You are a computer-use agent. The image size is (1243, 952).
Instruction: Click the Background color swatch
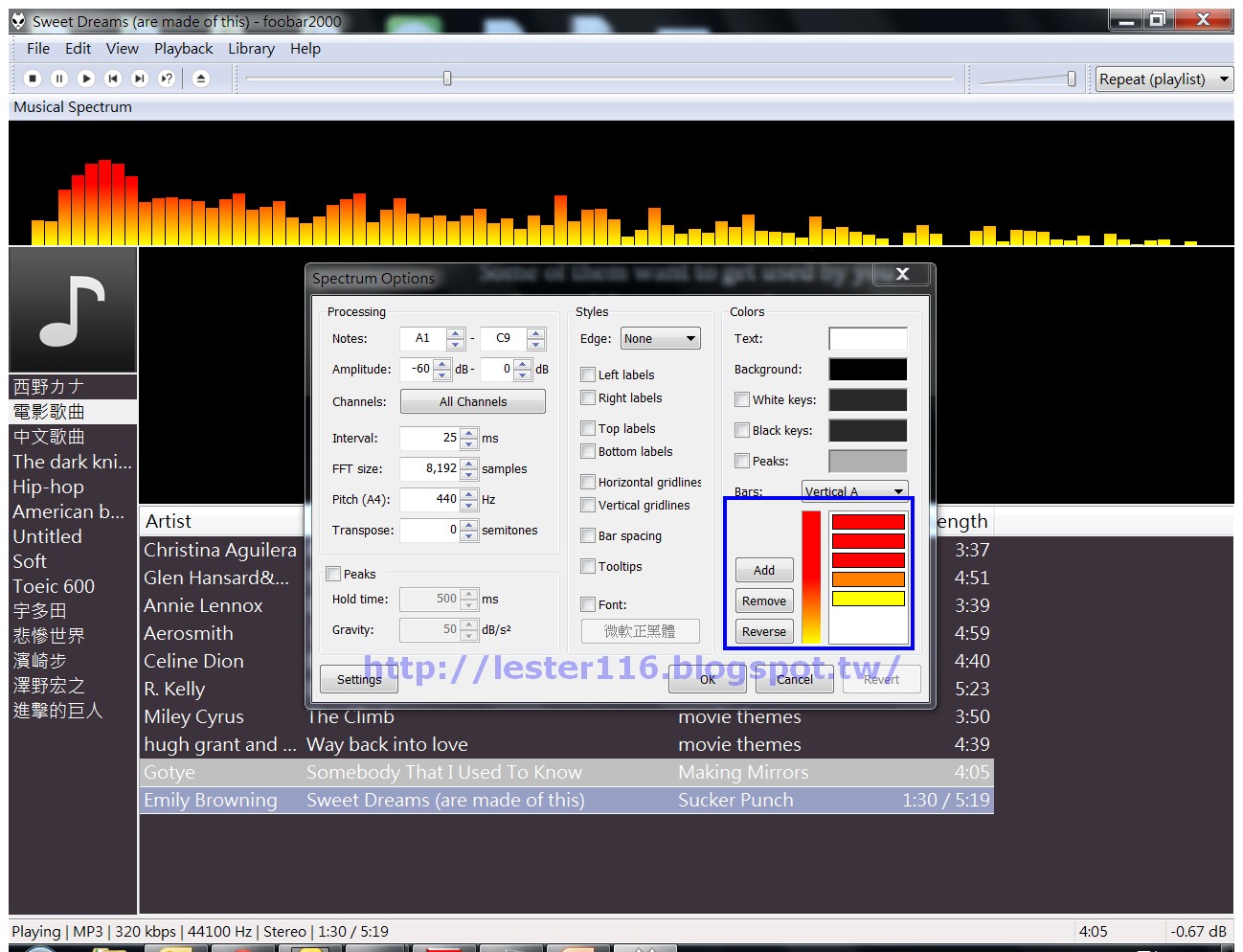pyautogui.click(x=867, y=369)
